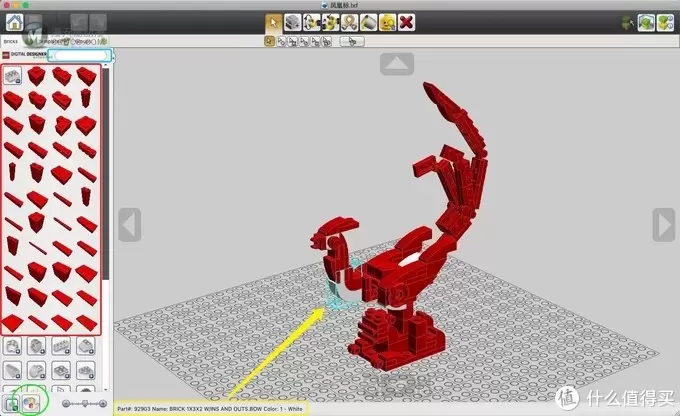Choose single selection sub-tool
The width and height of the screenshot is (680, 416).
click(269, 41)
